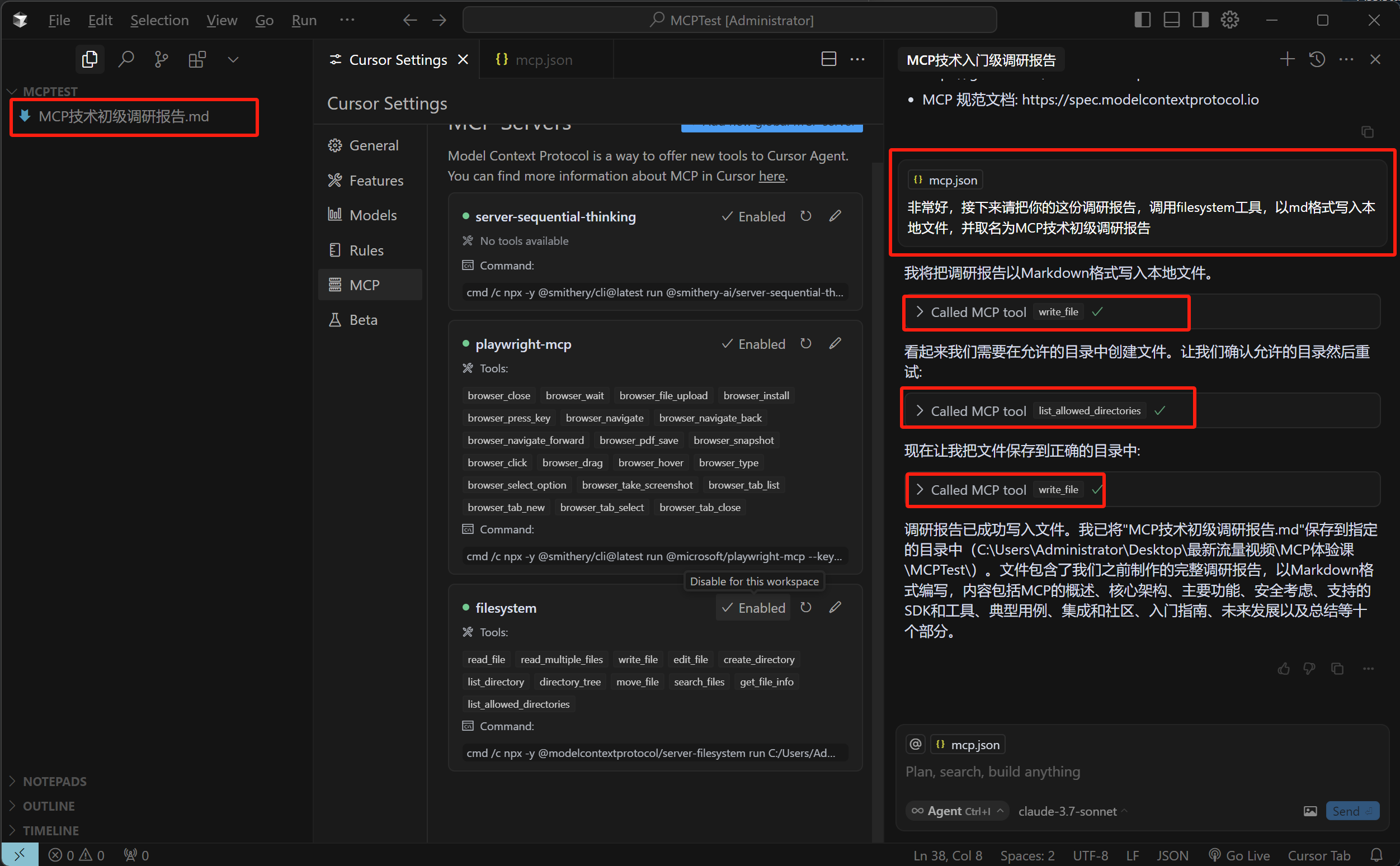Open response more options ellipsis
Image resolution: width=1400 pixels, height=866 pixels.
point(1369,669)
